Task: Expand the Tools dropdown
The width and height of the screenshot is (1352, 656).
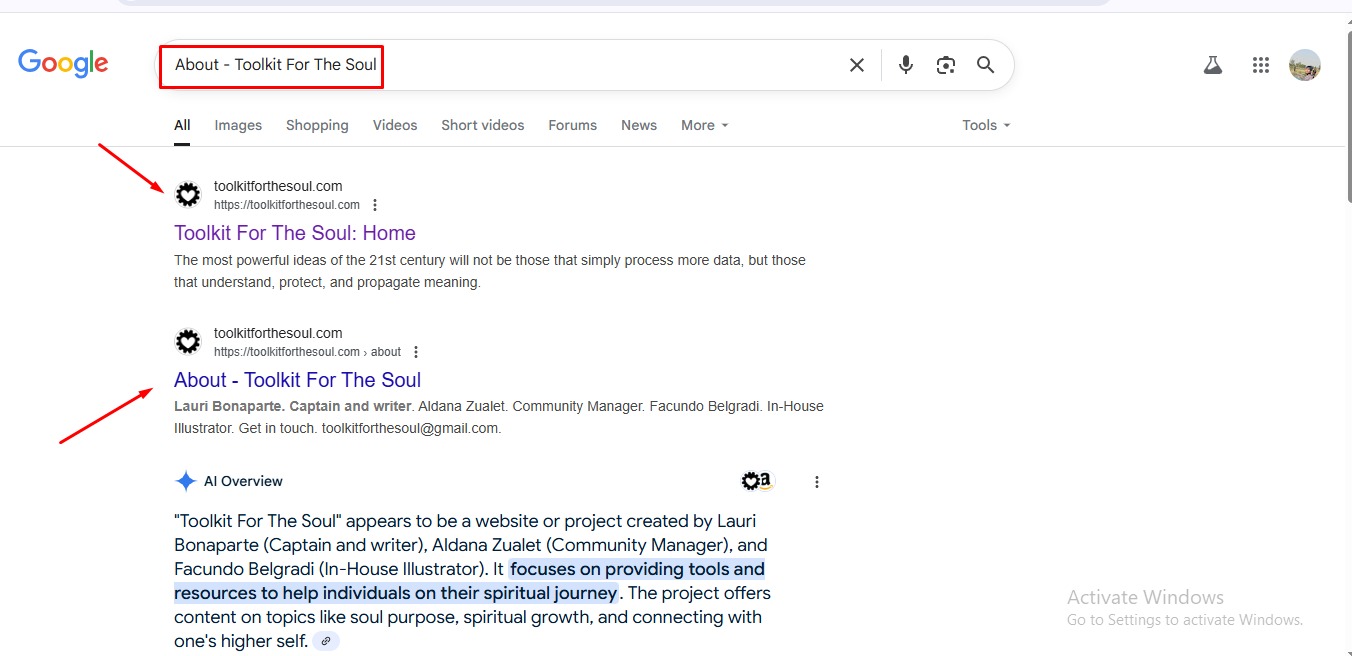Action: tap(986, 125)
